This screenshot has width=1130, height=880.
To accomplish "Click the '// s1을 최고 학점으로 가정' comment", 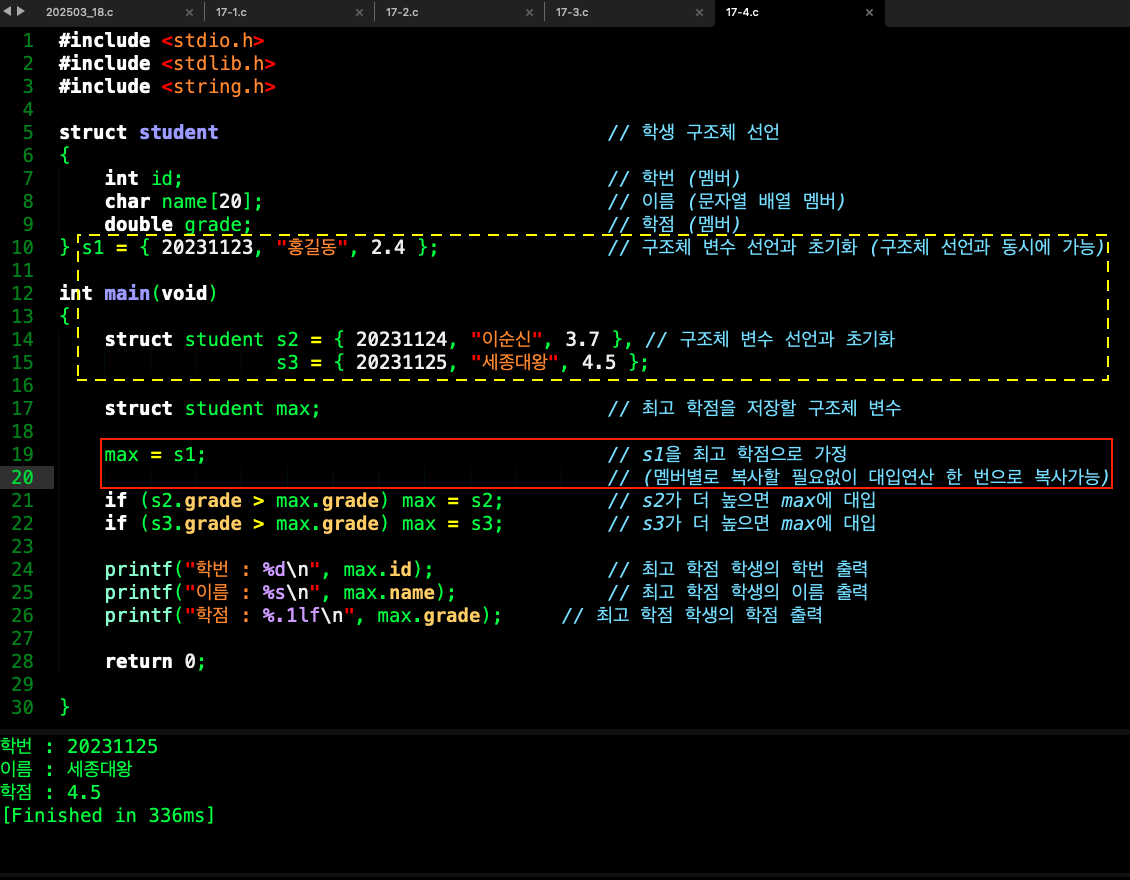I will point(727,454).
